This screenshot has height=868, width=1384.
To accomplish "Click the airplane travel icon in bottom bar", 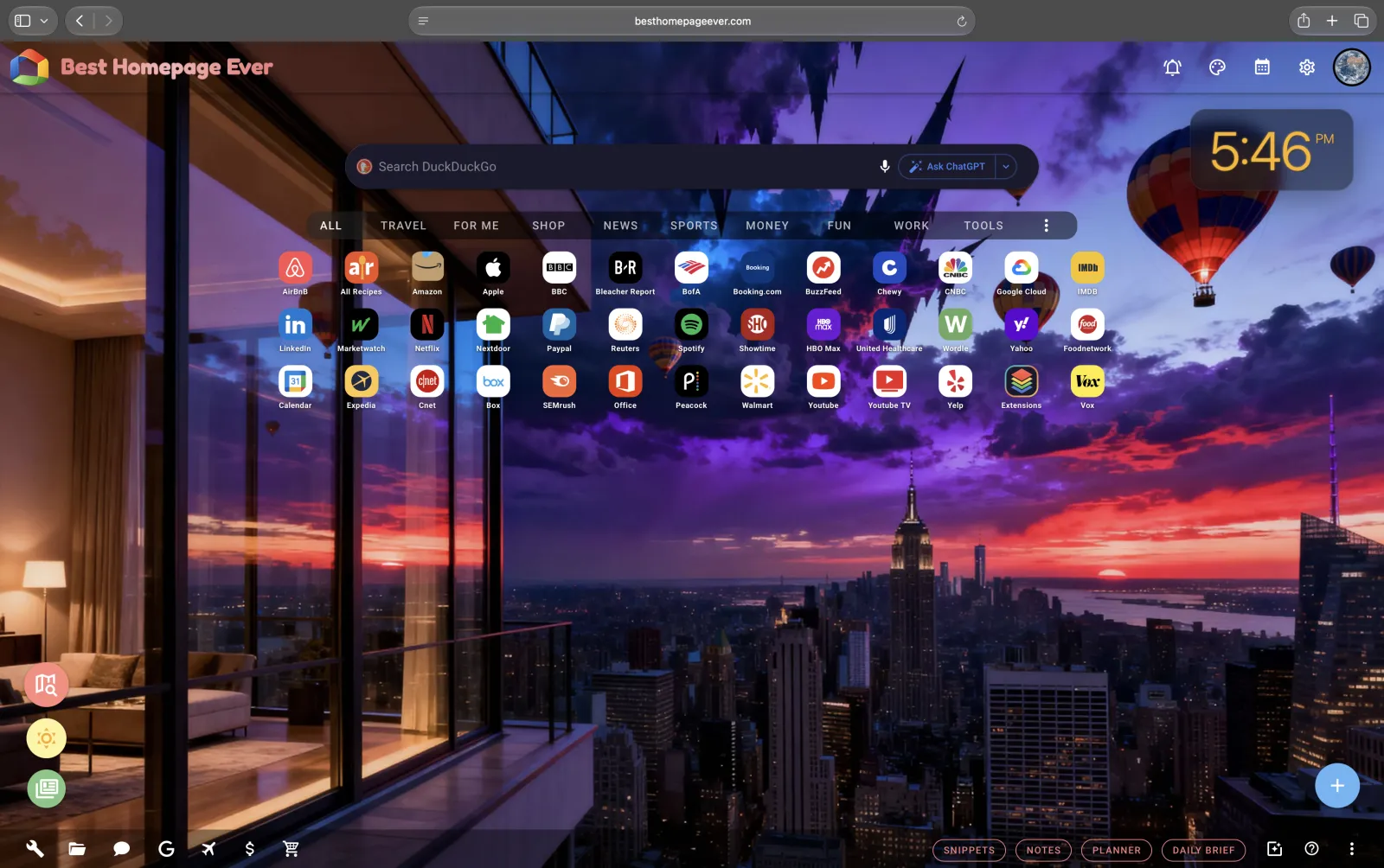I will coord(208,849).
